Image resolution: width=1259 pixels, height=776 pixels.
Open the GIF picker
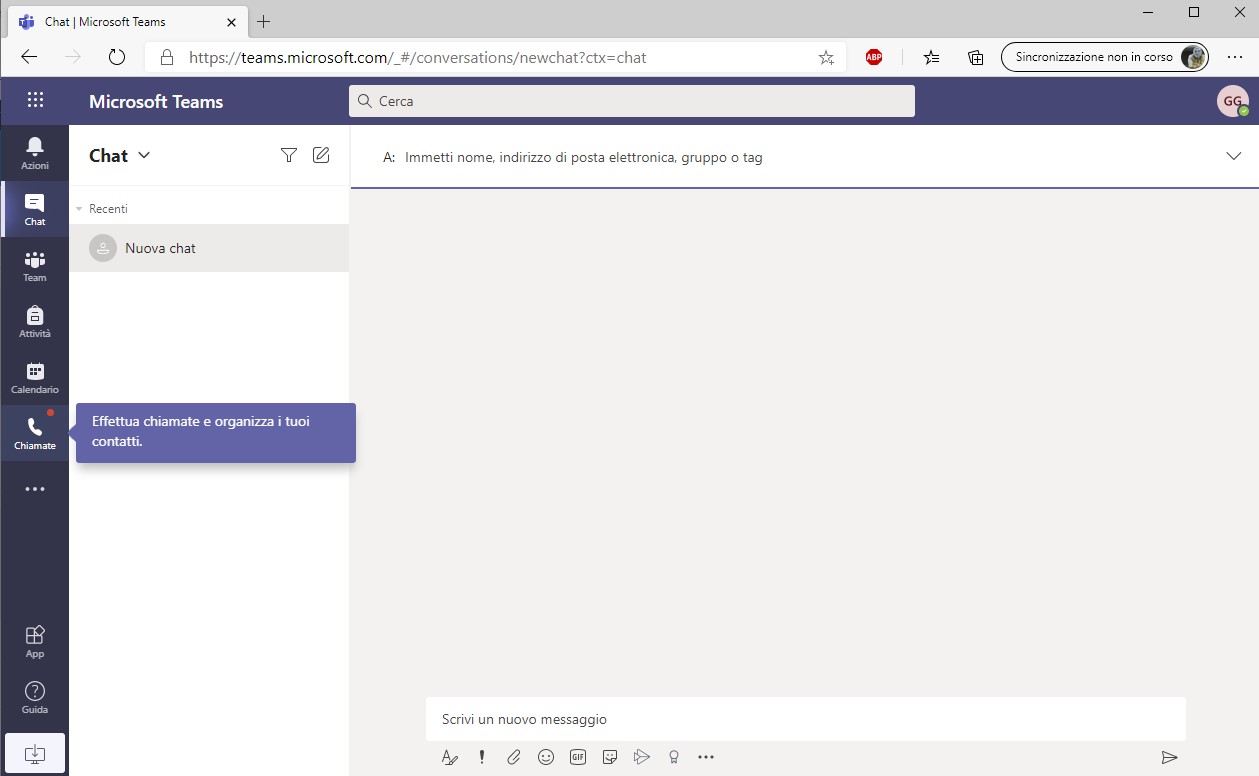[x=578, y=757]
